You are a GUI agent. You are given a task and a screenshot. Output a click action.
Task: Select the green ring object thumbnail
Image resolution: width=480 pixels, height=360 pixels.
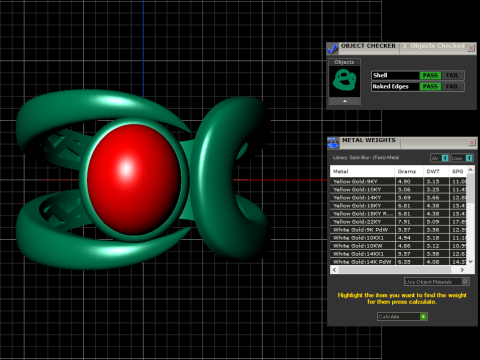click(344, 81)
